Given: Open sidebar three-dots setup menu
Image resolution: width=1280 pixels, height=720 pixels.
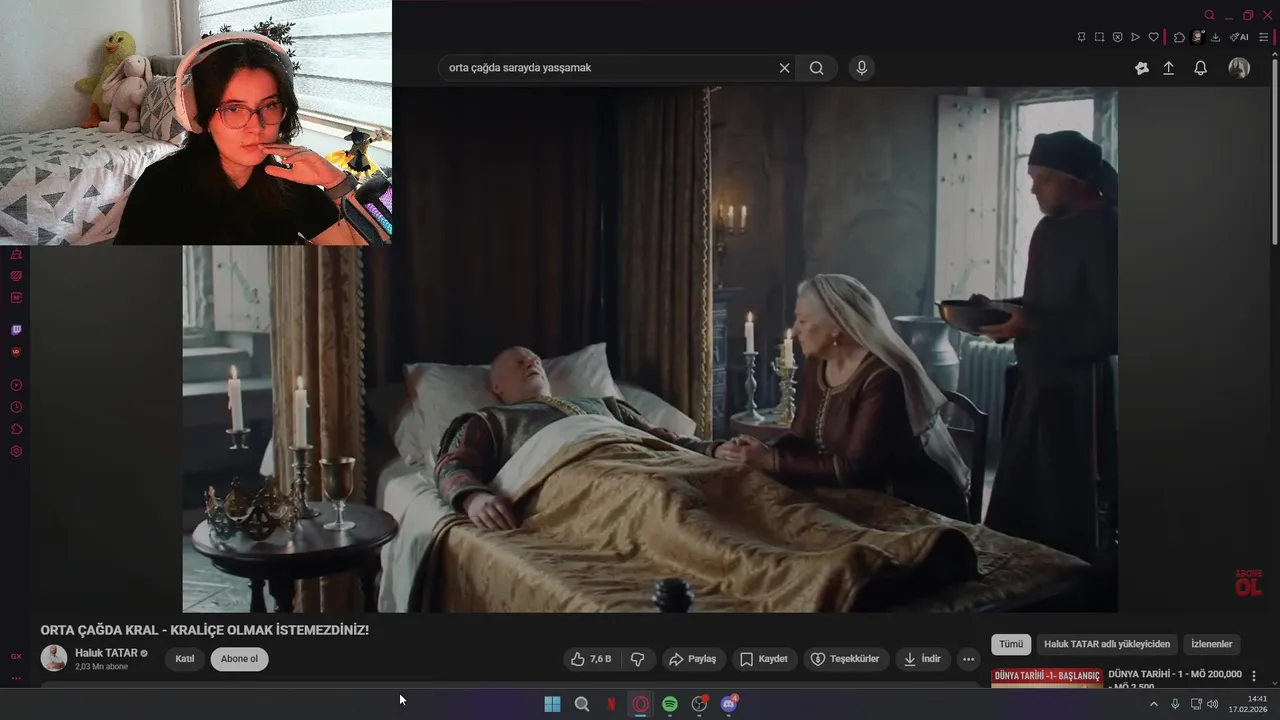Looking at the screenshot, I should pos(16,678).
